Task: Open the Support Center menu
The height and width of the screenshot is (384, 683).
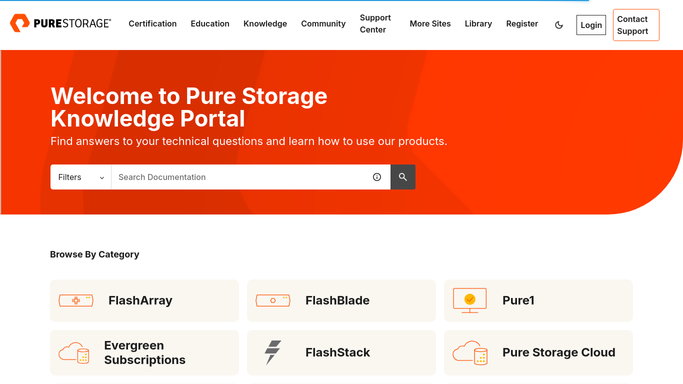Action: coord(375,24)
